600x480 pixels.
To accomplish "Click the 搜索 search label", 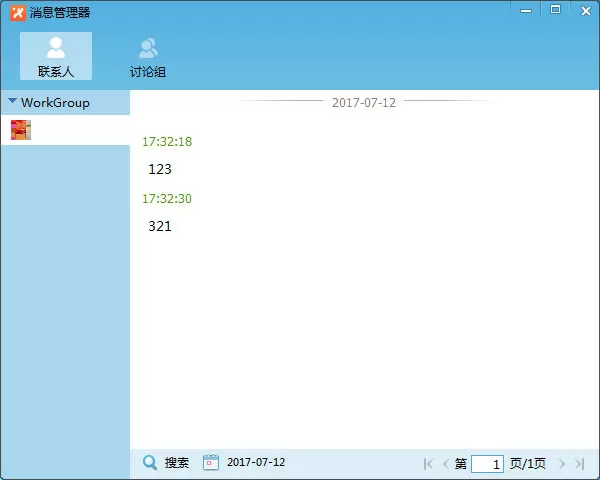I will (x=177, y=463).
